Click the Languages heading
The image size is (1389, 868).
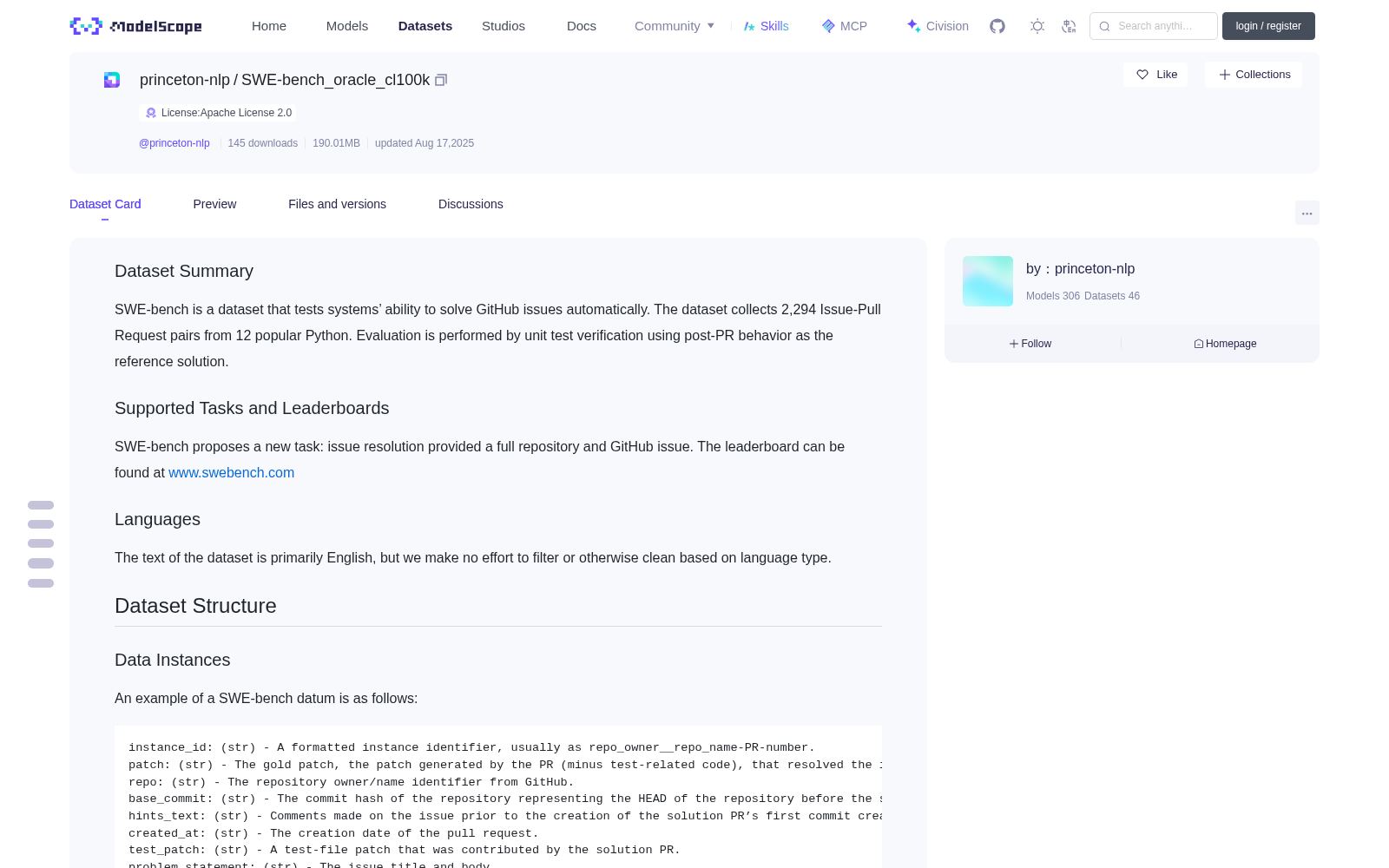(x=157, y=519)
